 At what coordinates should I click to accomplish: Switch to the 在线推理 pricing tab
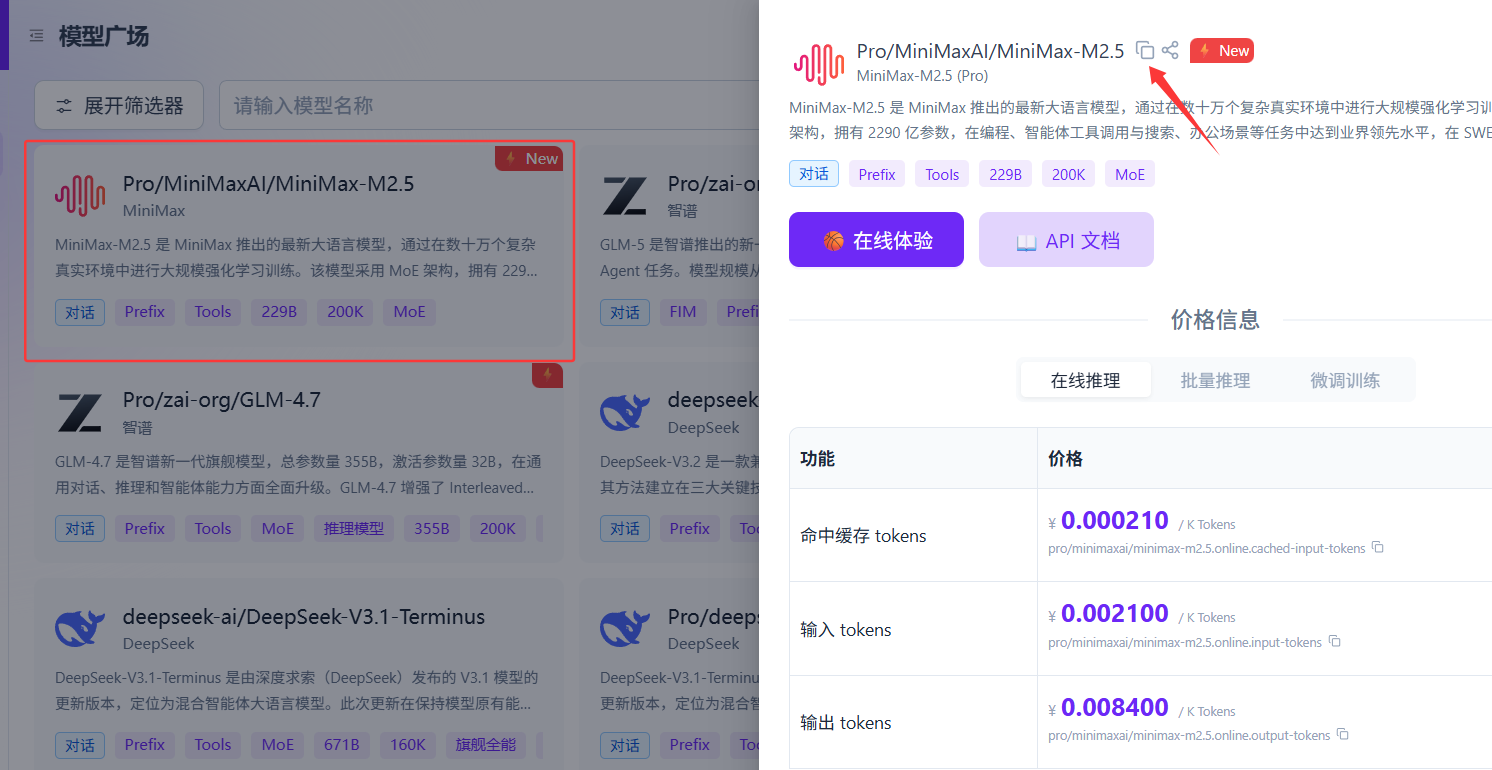[1085, 380]
